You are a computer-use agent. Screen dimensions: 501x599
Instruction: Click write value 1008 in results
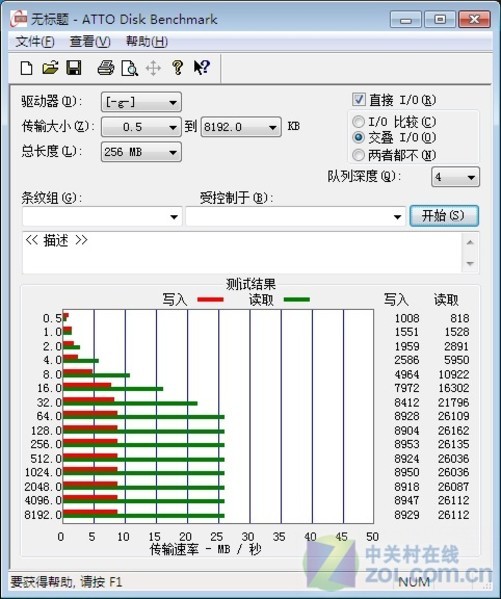click(407, 318)
